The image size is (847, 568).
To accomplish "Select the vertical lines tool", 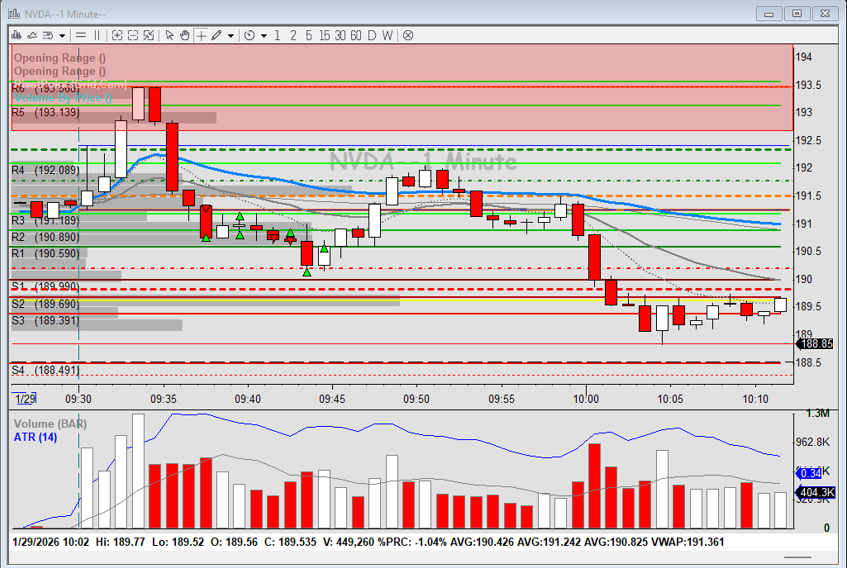I will click(x=97, y=36).
